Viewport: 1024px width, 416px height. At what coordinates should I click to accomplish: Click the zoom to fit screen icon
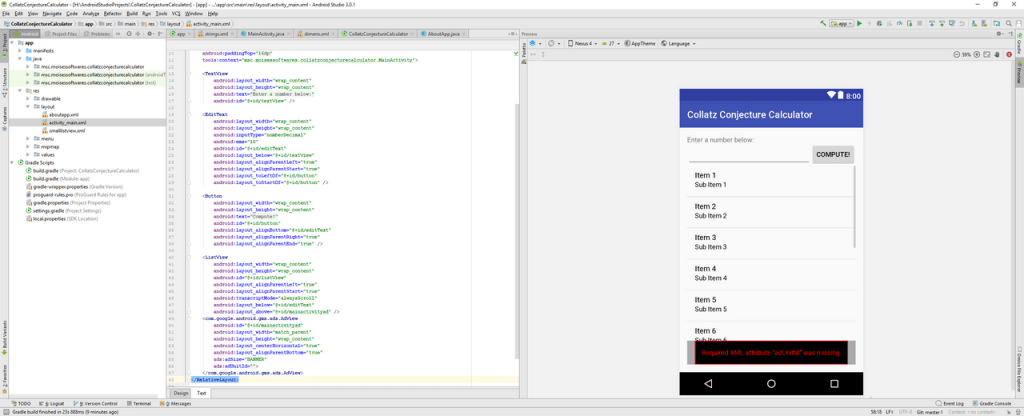coord(987,54)
